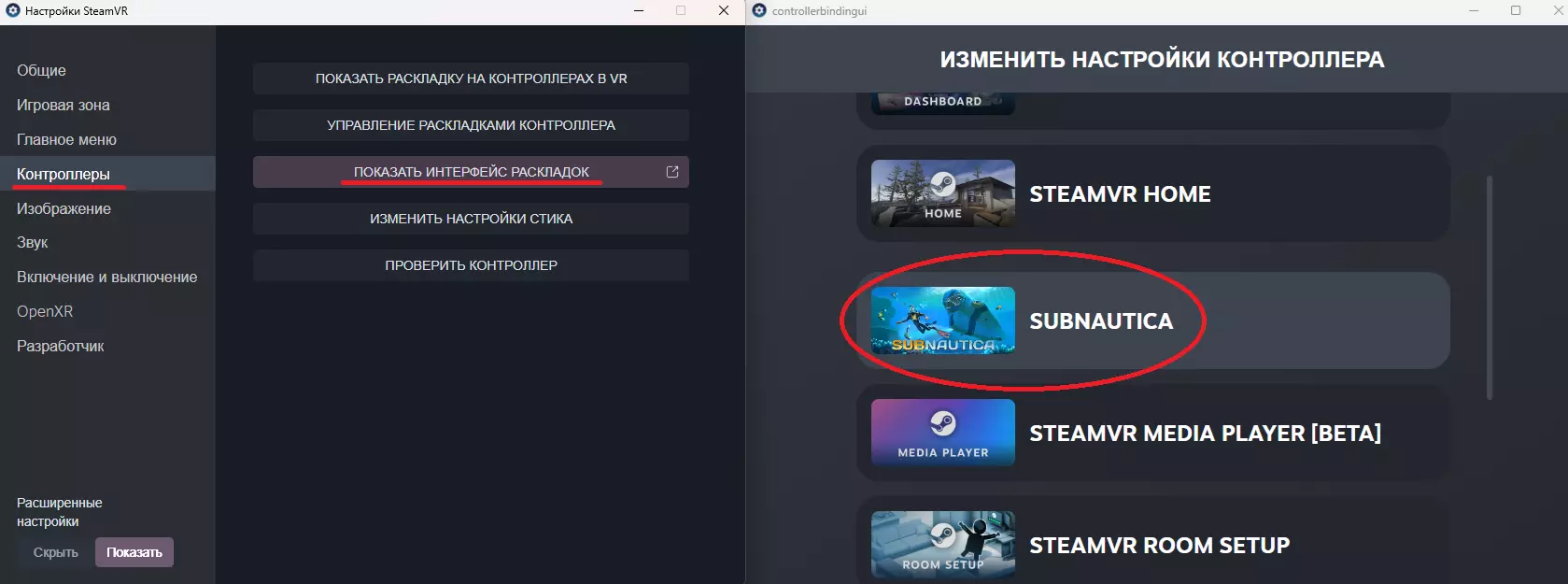Click the SteamVR icon in Настройки SteamVR title bar

(12, 11)
